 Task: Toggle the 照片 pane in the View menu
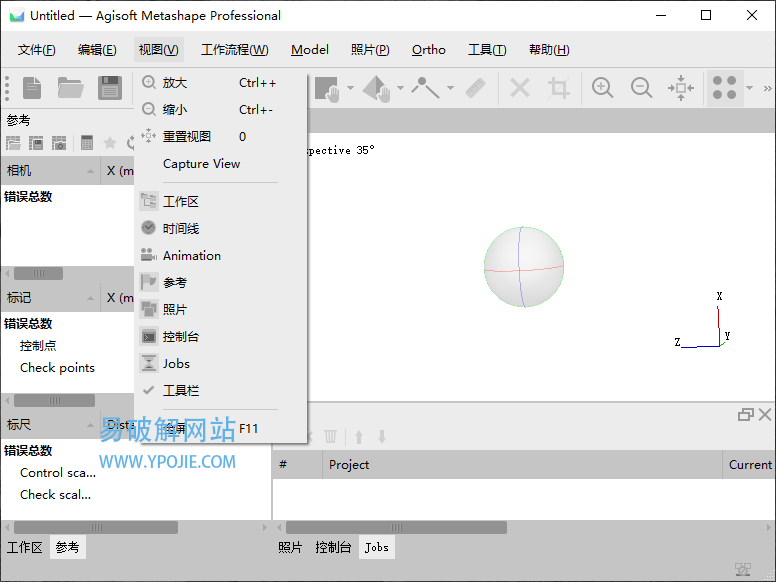tap(220, 309)
